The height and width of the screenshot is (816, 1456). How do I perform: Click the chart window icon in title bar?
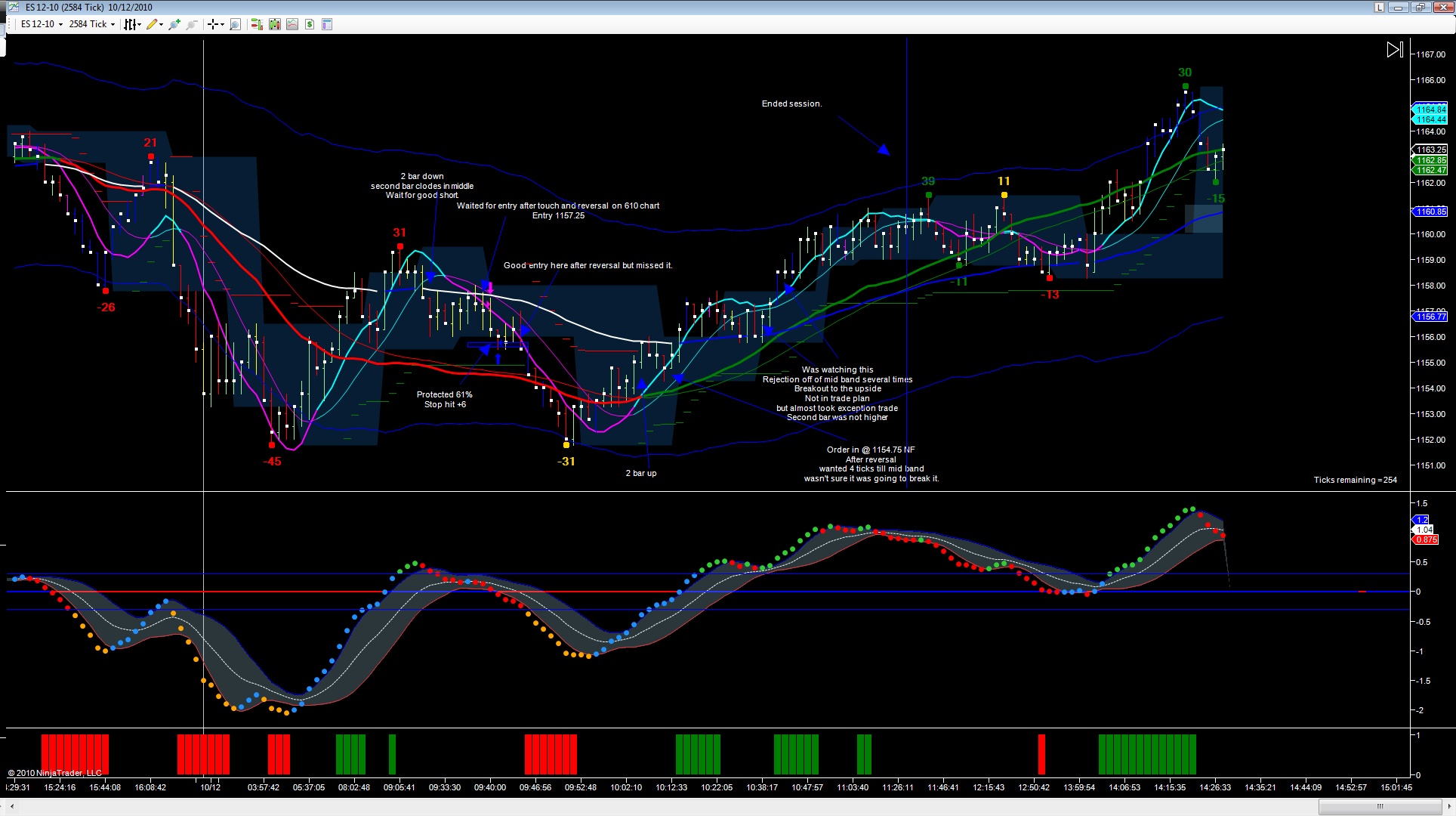tap(14, 8)
